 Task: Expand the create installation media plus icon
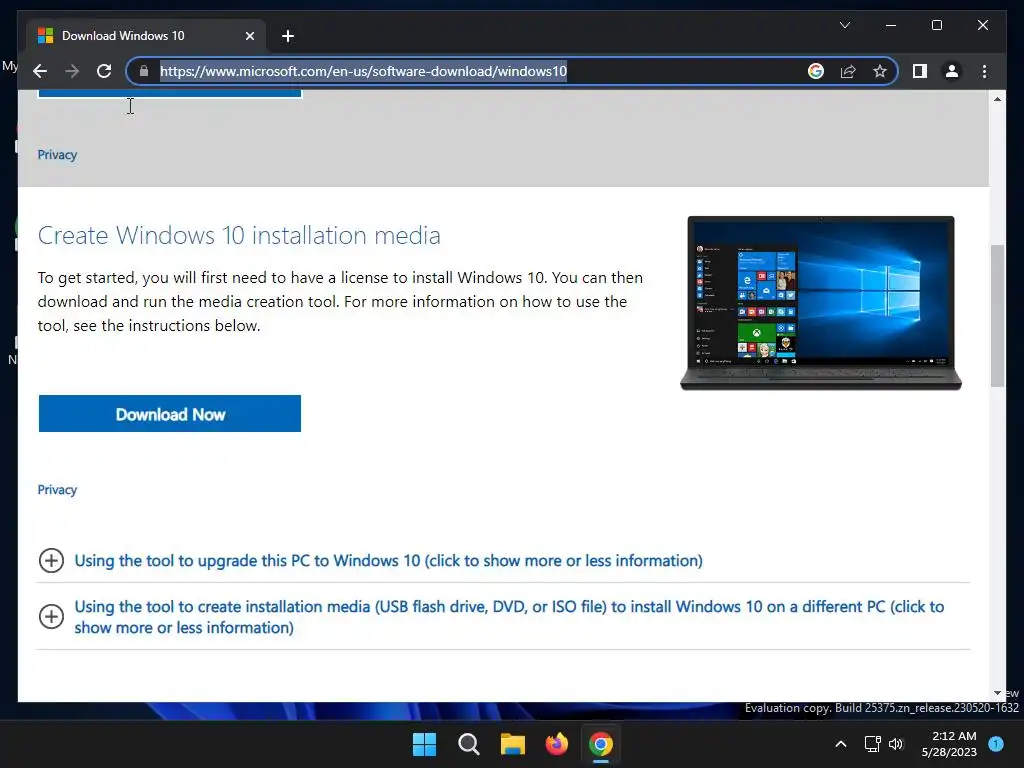tap(51, 616)
